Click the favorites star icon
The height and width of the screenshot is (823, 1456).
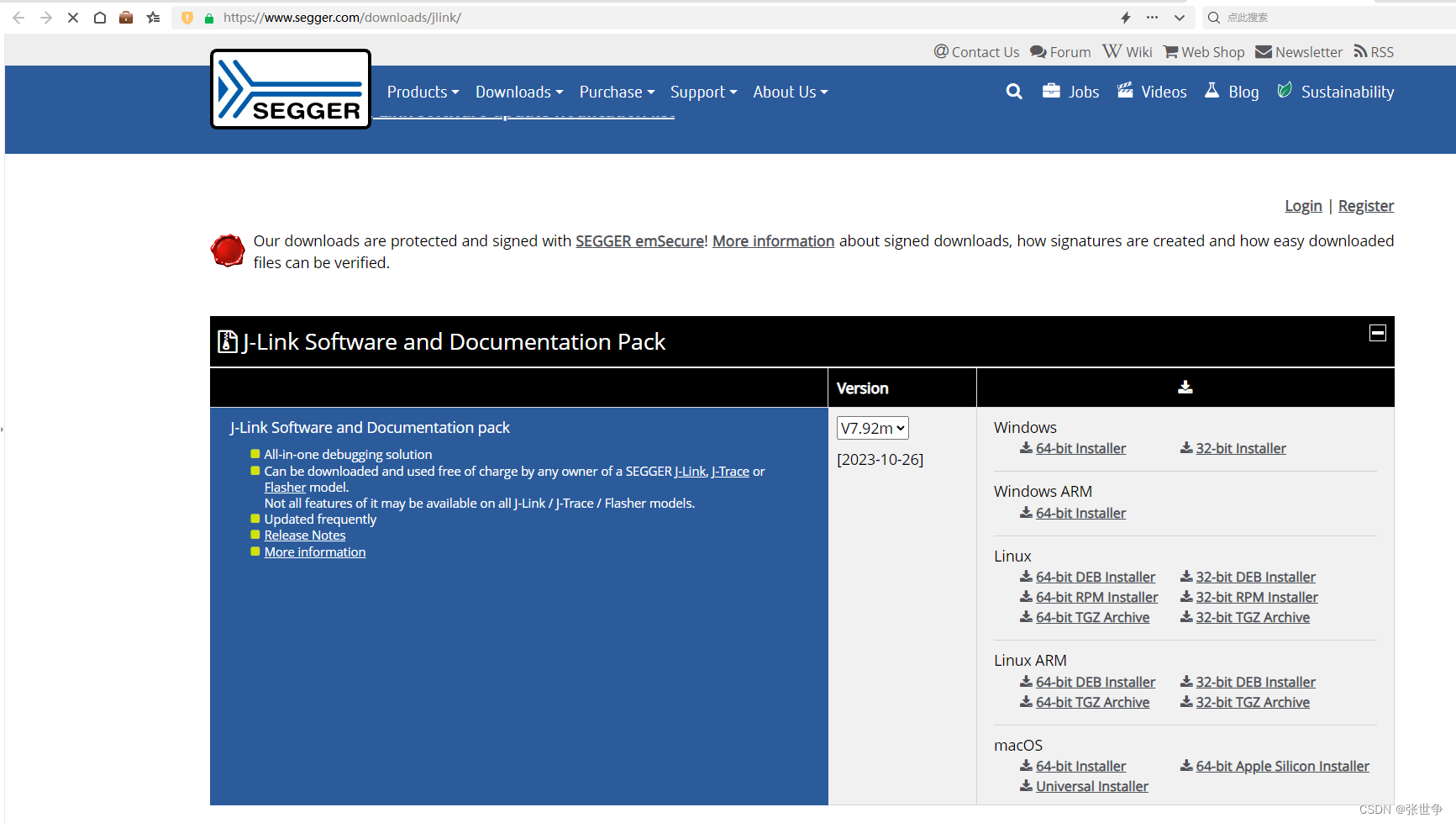[153, 18]
